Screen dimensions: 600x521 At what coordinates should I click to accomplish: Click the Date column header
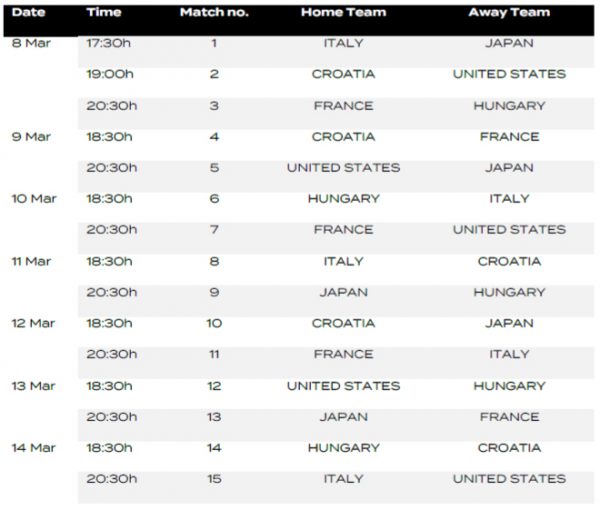click(29, 12)
